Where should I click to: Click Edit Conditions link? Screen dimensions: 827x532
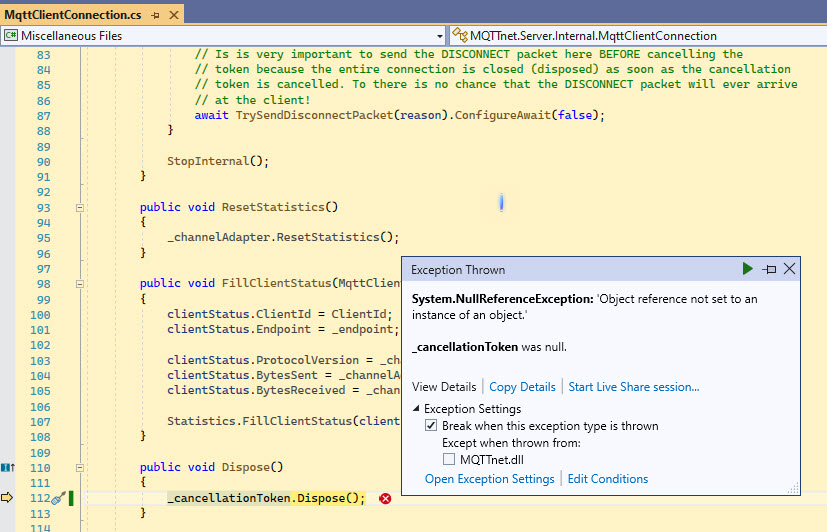[x=608, y=479]
